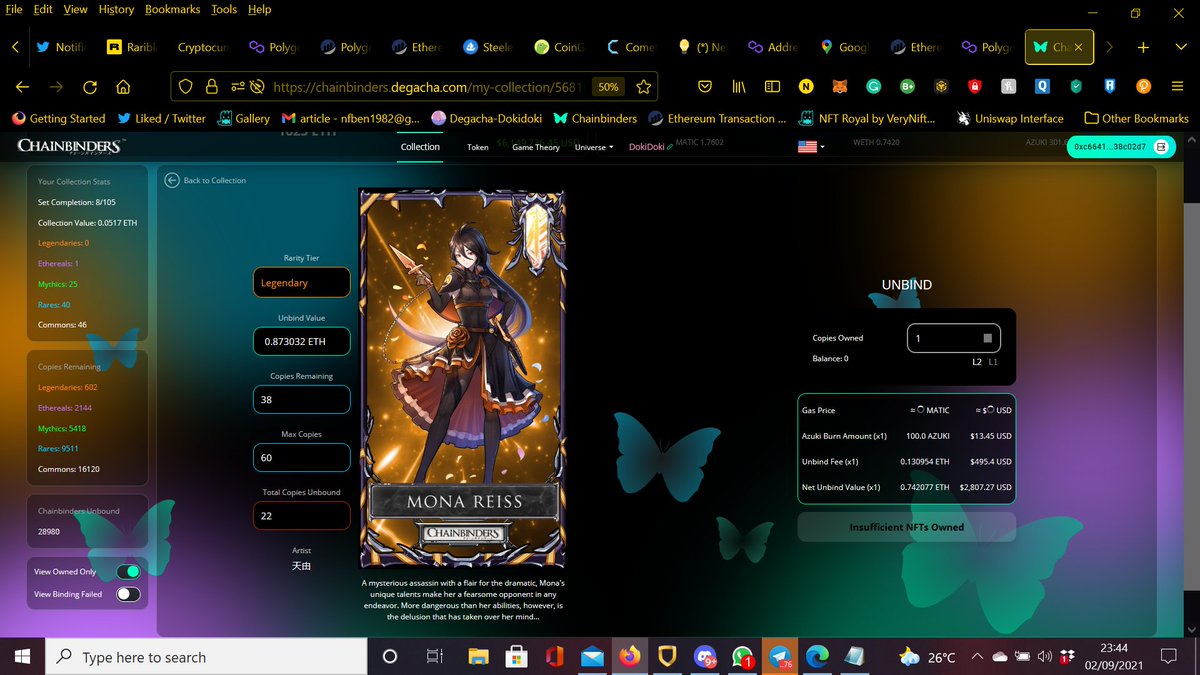Bookmark this page with star
Viewport: 1200px width, 675px height.
click(x=645, y=87)
